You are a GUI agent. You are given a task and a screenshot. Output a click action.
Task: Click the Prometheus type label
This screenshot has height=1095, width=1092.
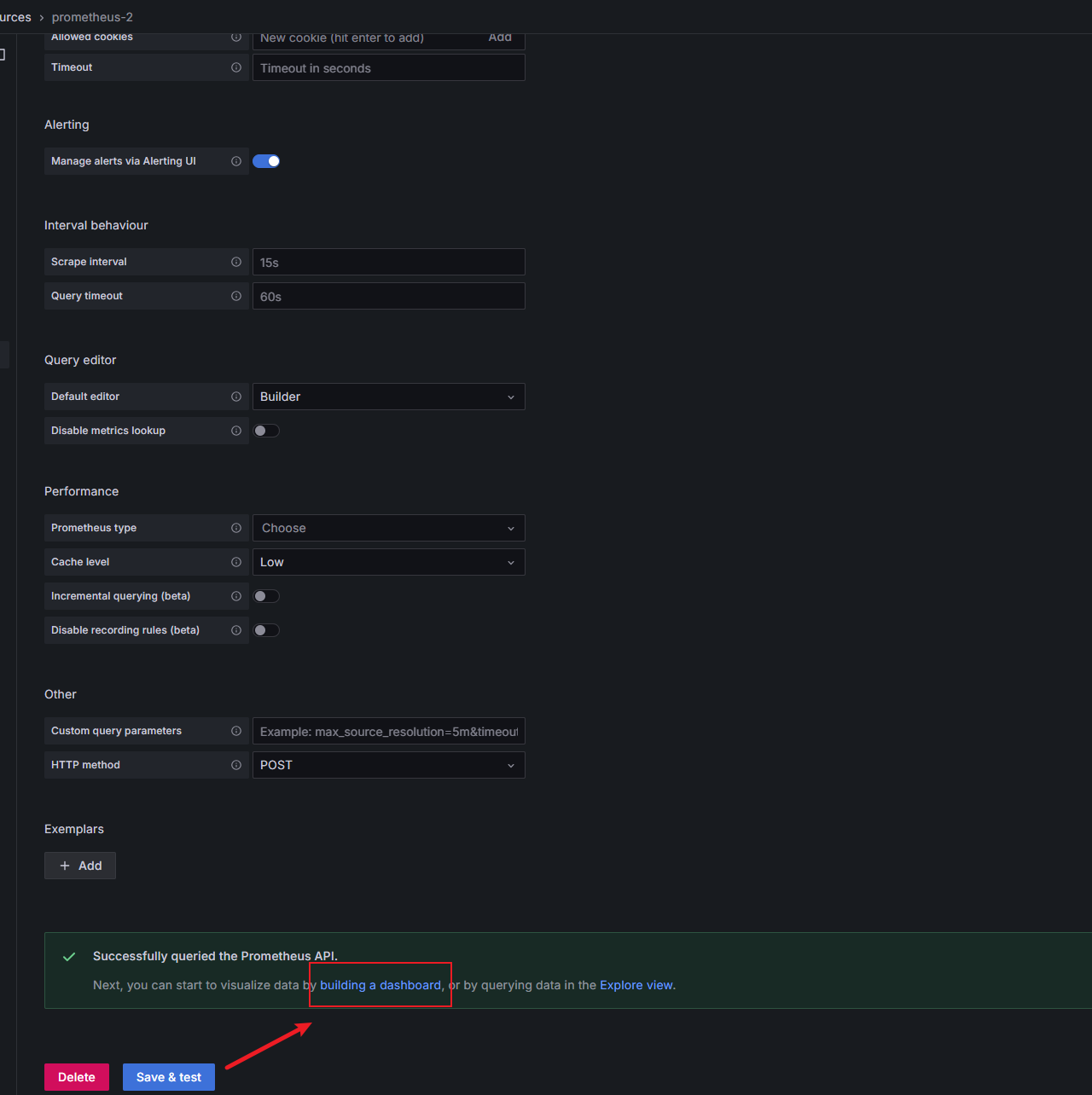point(94,528)
